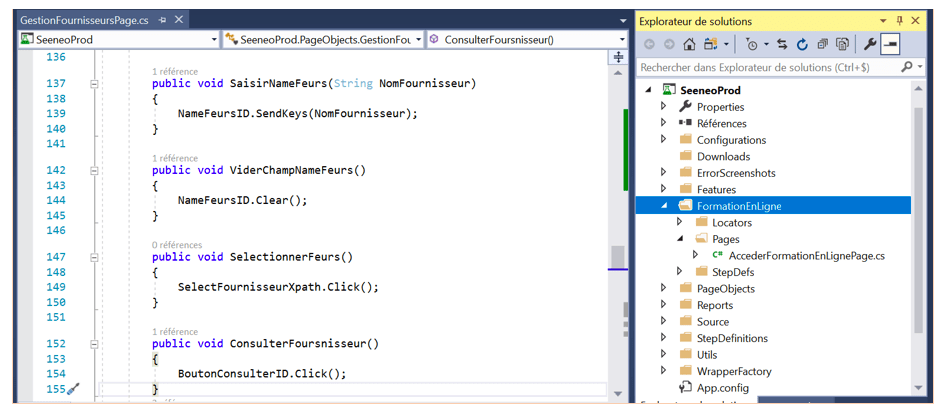Expand the Locators subfolder arrow
The height and width of the screenshot is (415, 948).
[x=679, y=223]
